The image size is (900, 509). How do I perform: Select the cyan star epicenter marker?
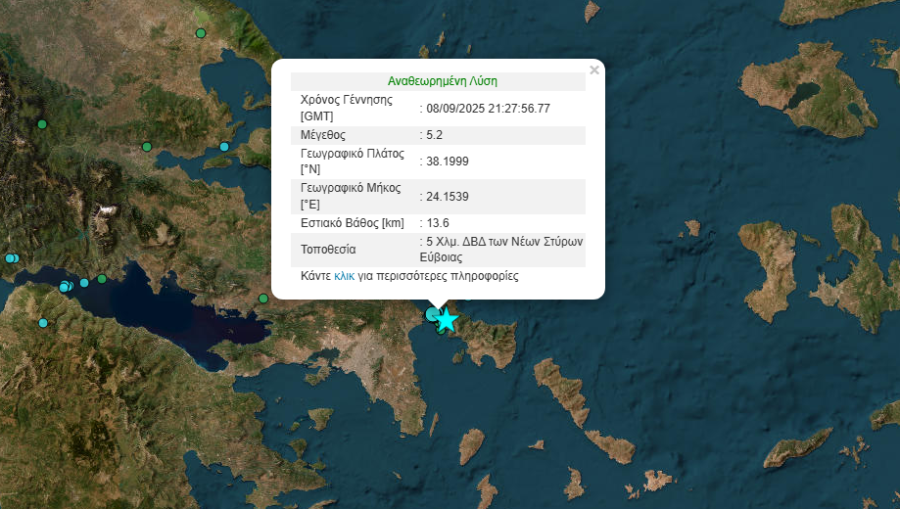(x=446, y=320)
